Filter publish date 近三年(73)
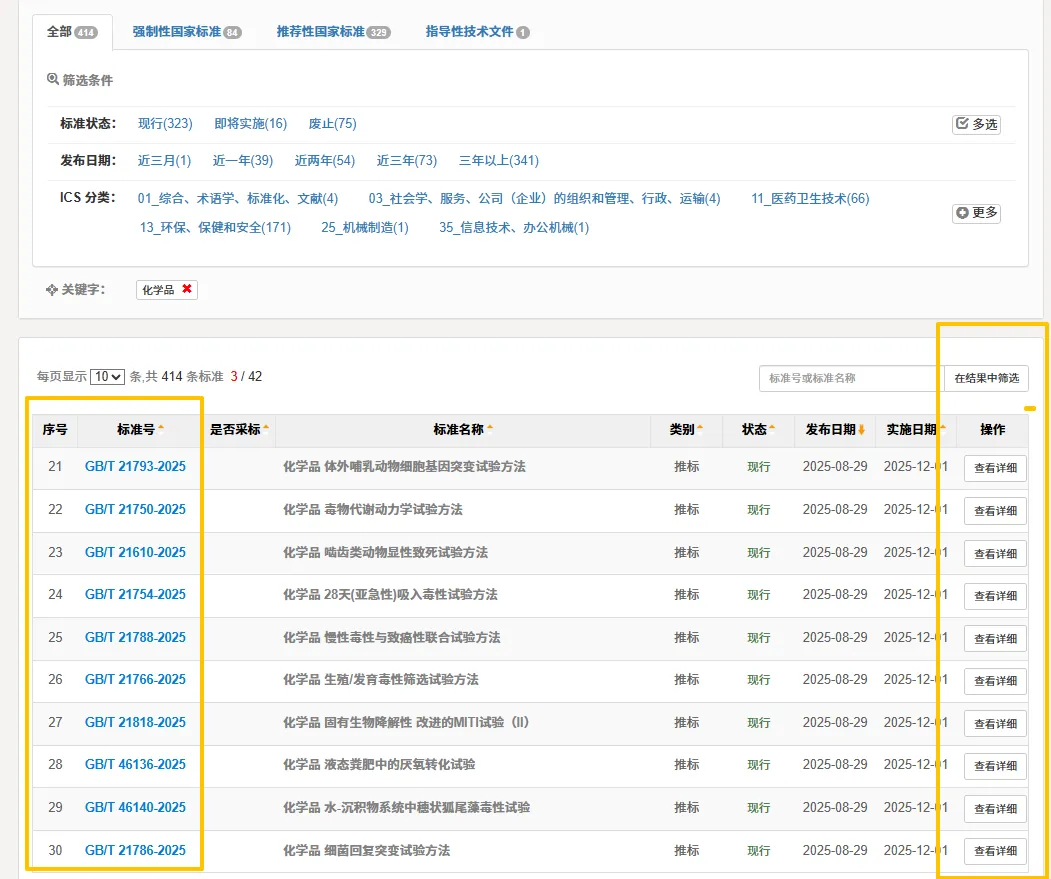This screenshot has width=1051, height=879. coord(406,160)
